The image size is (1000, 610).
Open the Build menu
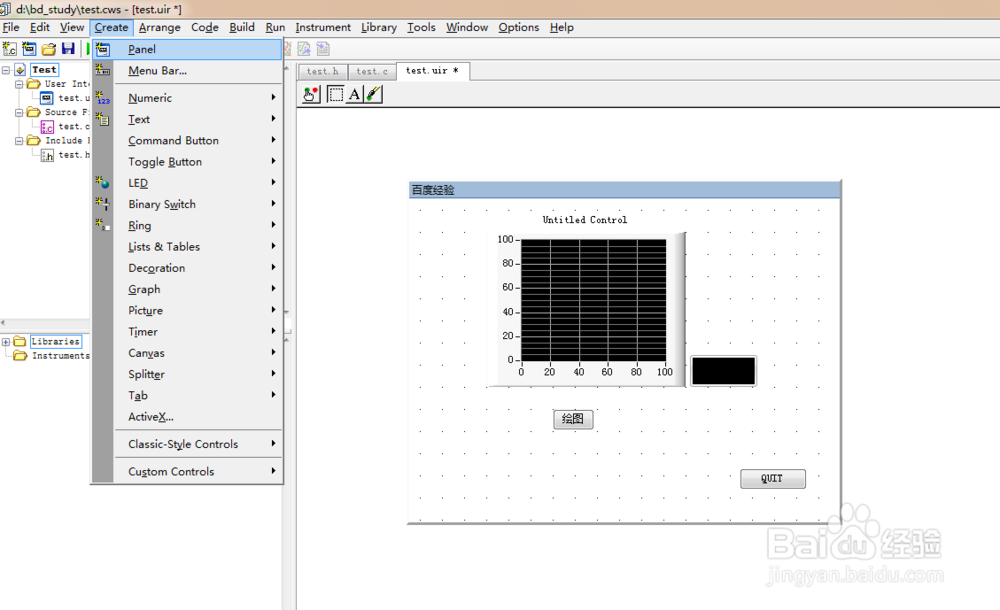click(x=242, y=27)
